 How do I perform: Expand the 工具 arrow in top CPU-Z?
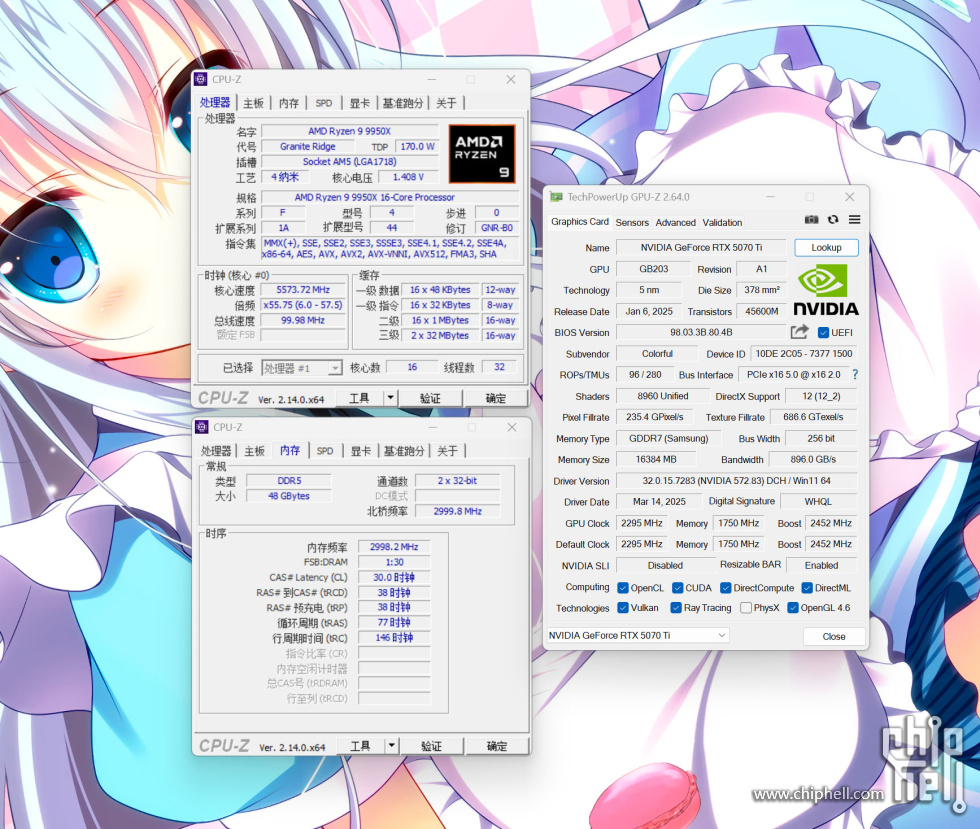390,398
